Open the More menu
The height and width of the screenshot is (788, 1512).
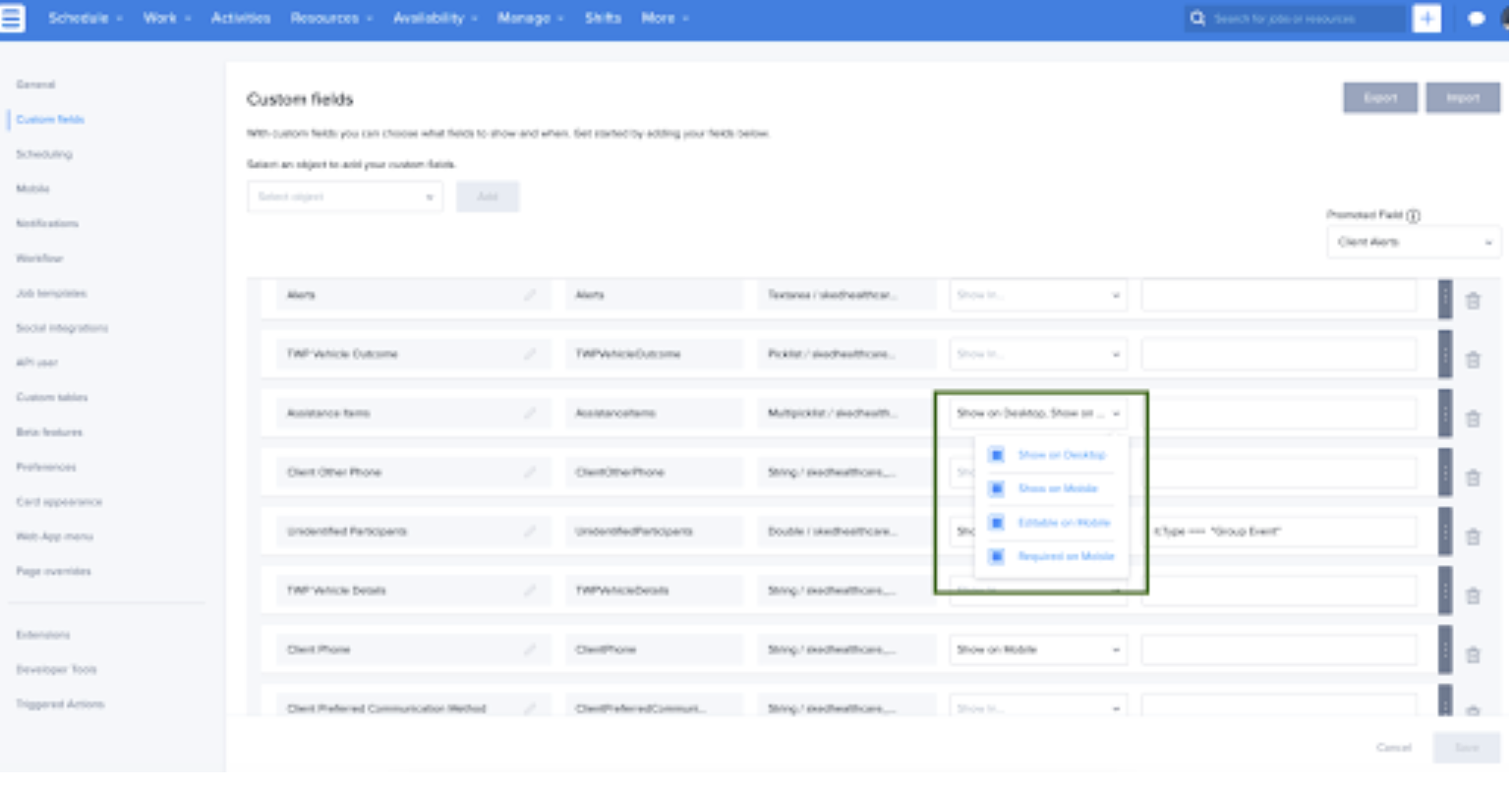pyautogui.click(x=666, y=18)
